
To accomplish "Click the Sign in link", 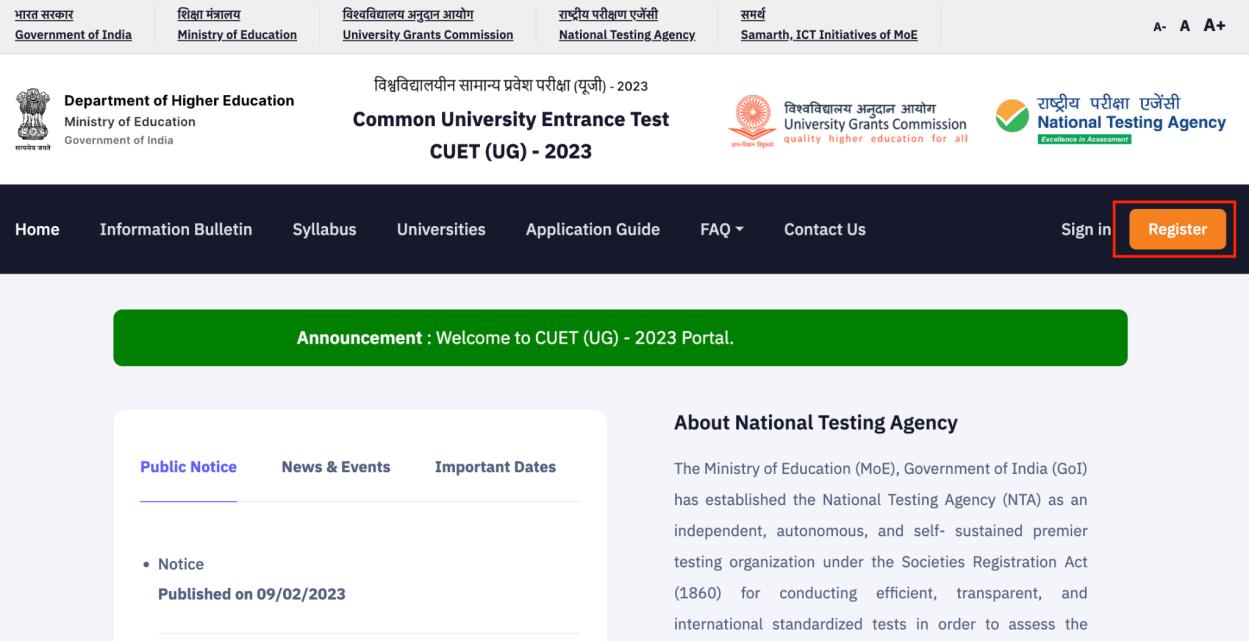I will pyautogui.click(x=1086, y=229).
